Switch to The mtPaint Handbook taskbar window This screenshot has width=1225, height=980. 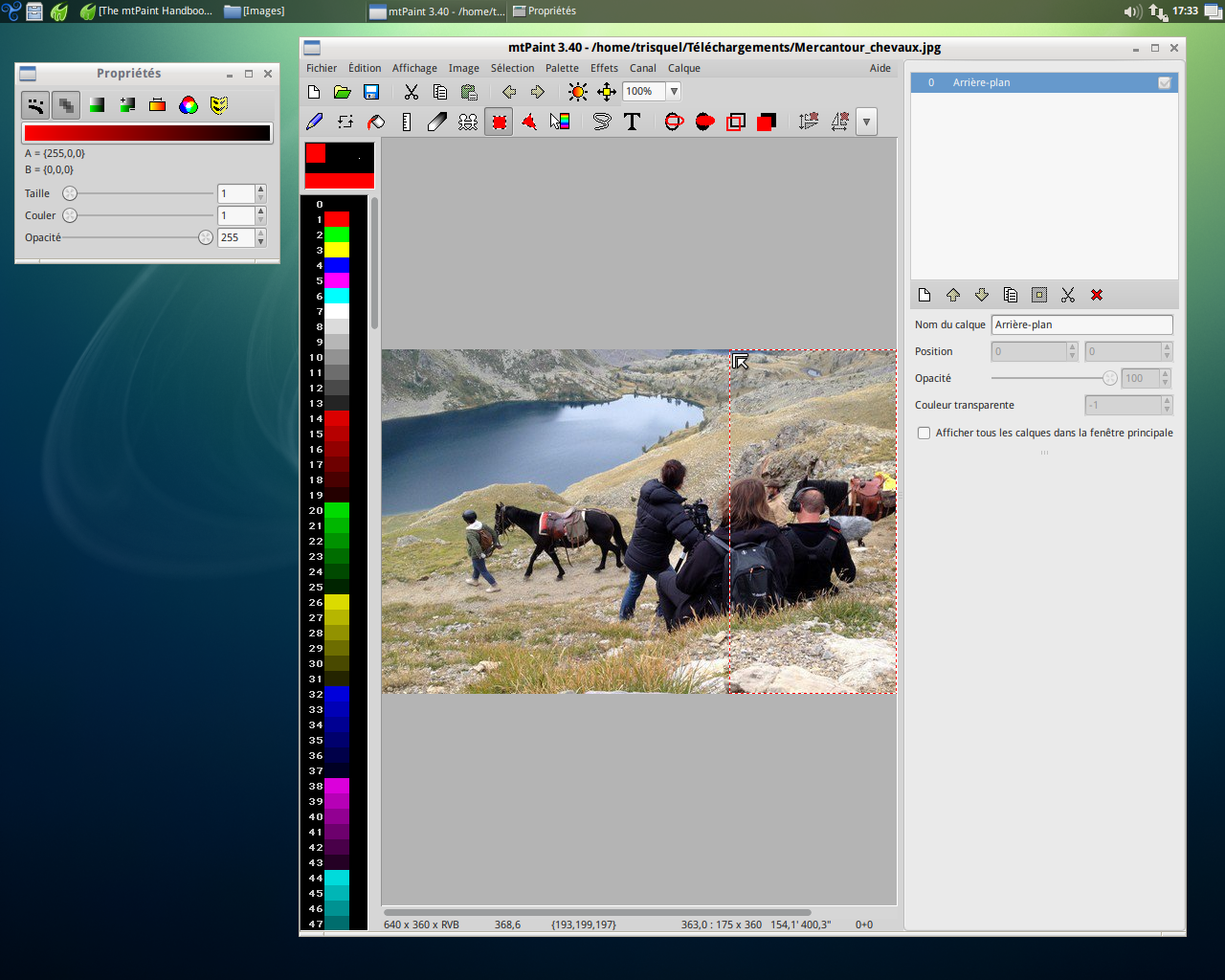(146, 11)
